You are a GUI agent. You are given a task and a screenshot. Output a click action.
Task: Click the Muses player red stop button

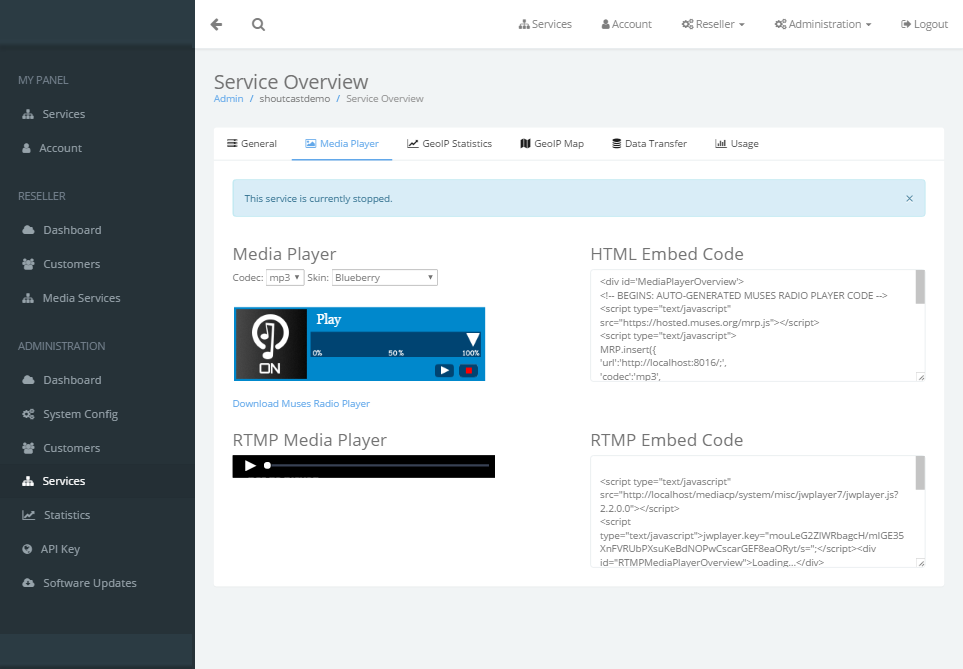coord(468,370)
